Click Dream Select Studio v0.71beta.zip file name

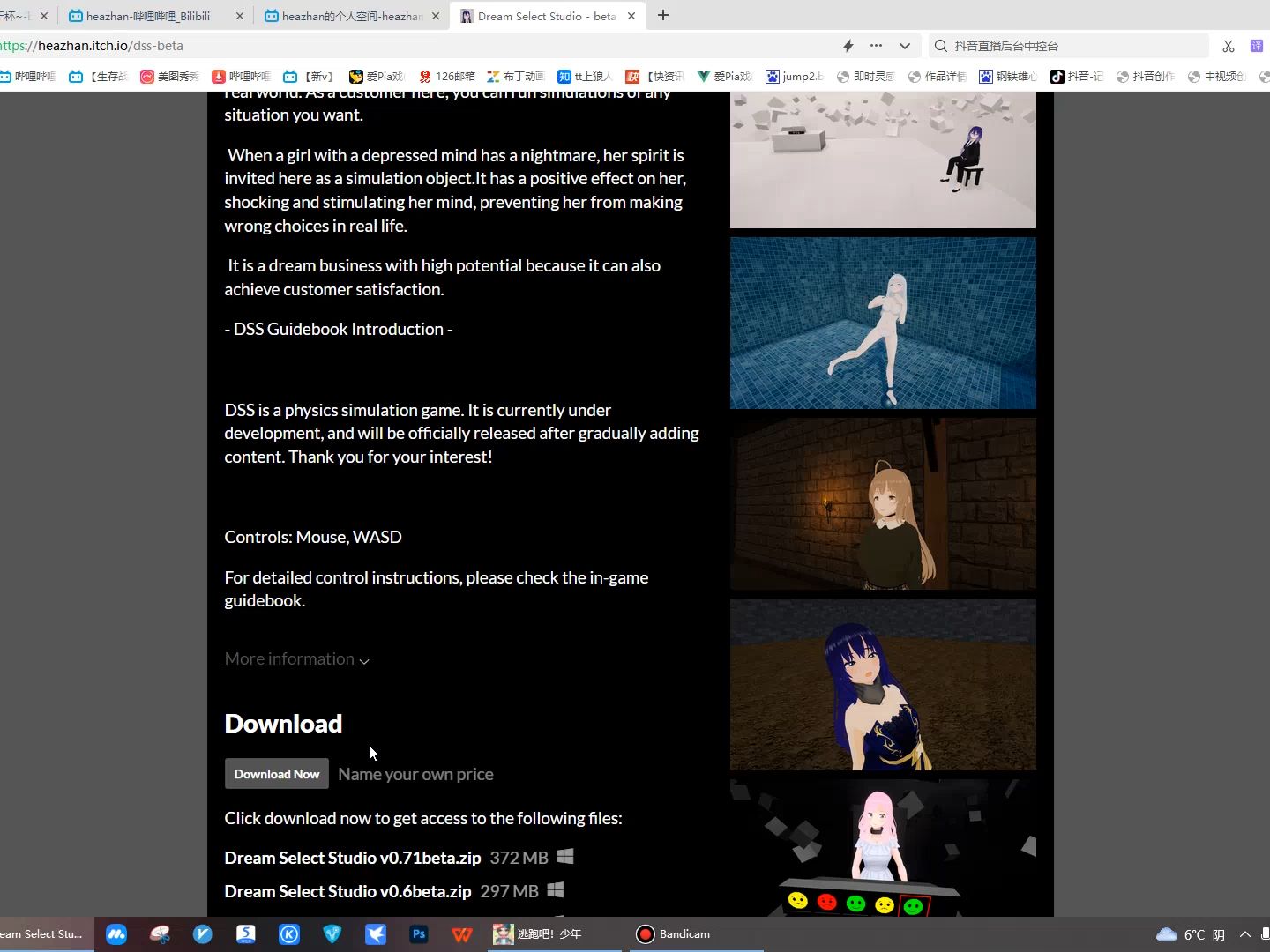pos(353,858)
